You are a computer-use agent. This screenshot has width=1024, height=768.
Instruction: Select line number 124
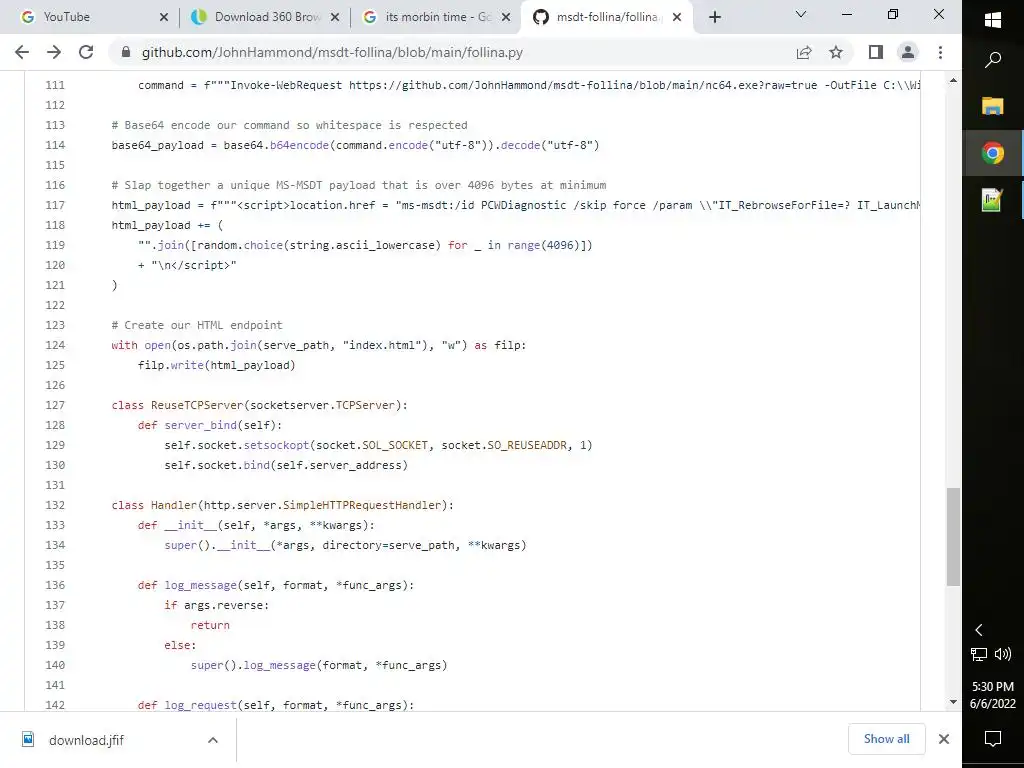(55, 345)
